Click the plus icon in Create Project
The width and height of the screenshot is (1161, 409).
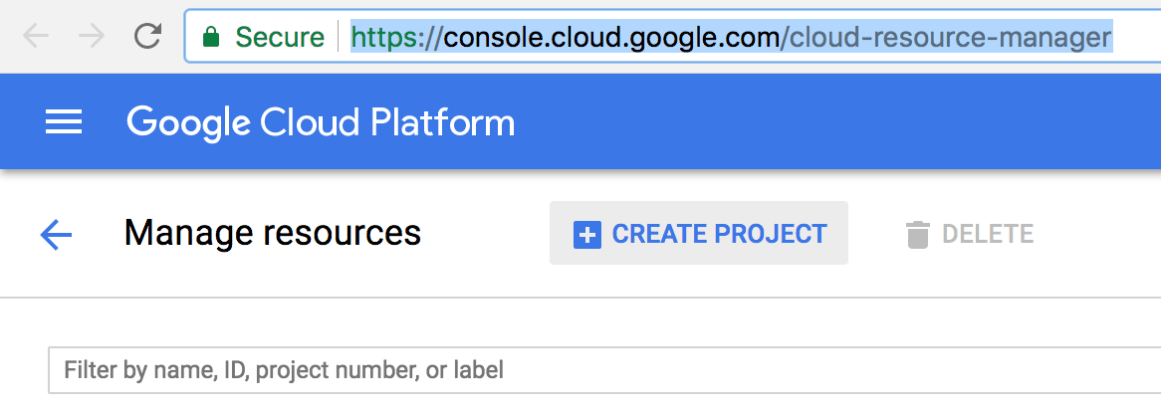tap(586, 235)
